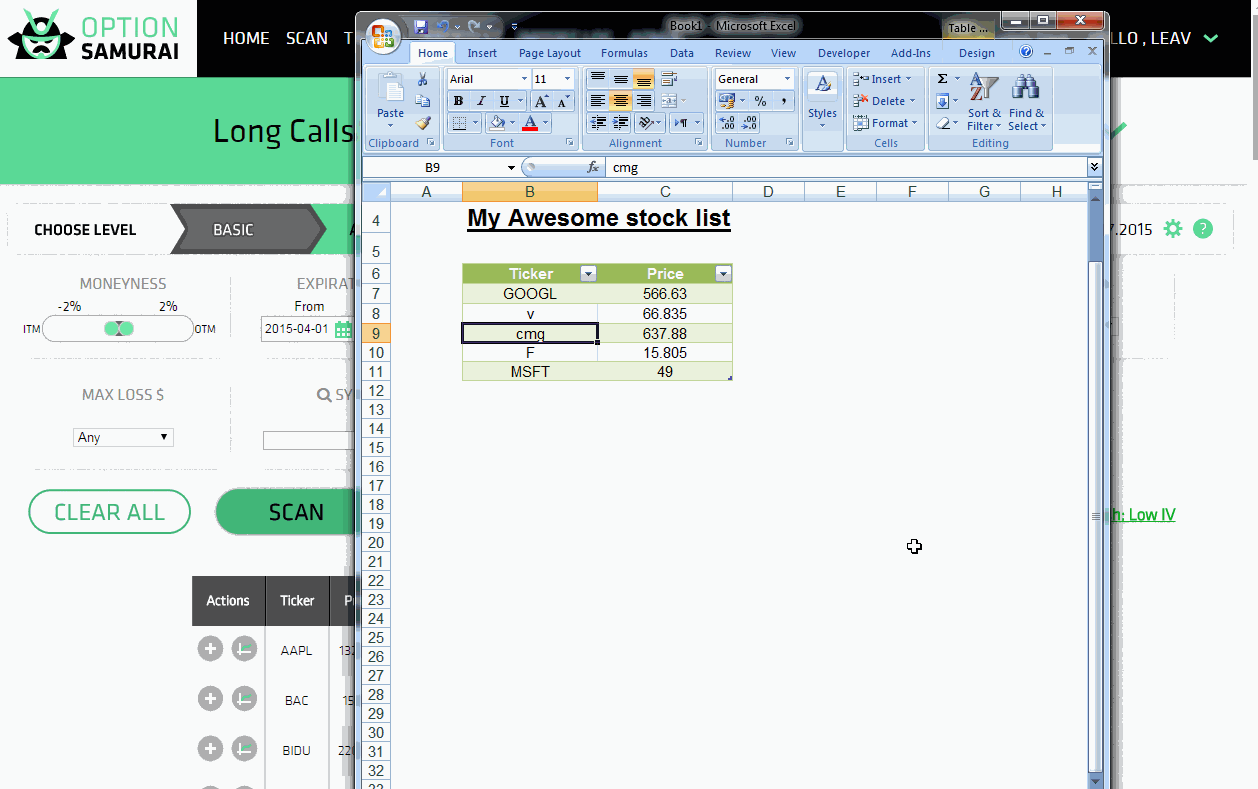The height and width of the screenshot is (789, 1258).
Task: Toggle Align Text Left in Excel
Action: (x=598, y=101)
